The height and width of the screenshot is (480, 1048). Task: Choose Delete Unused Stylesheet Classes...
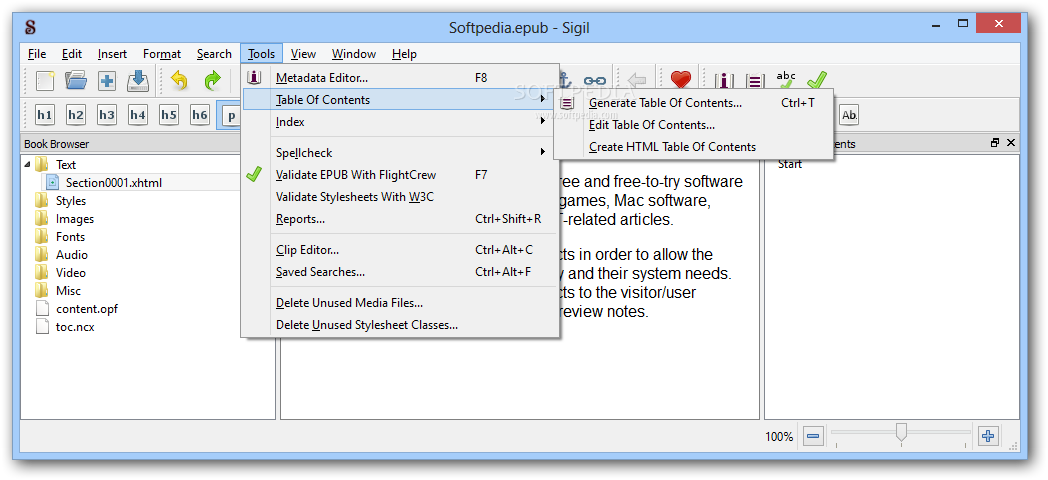pyautogui.click(x=399, y=325)
